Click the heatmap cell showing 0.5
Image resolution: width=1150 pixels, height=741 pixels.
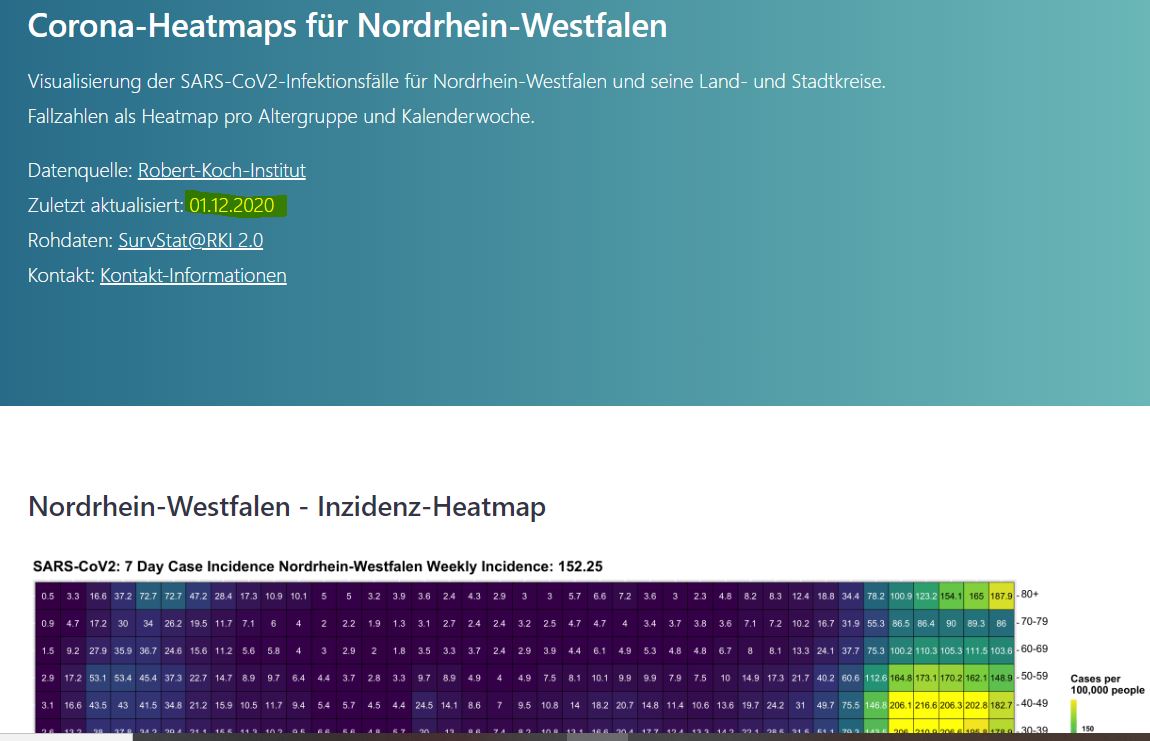coord(48,596)
